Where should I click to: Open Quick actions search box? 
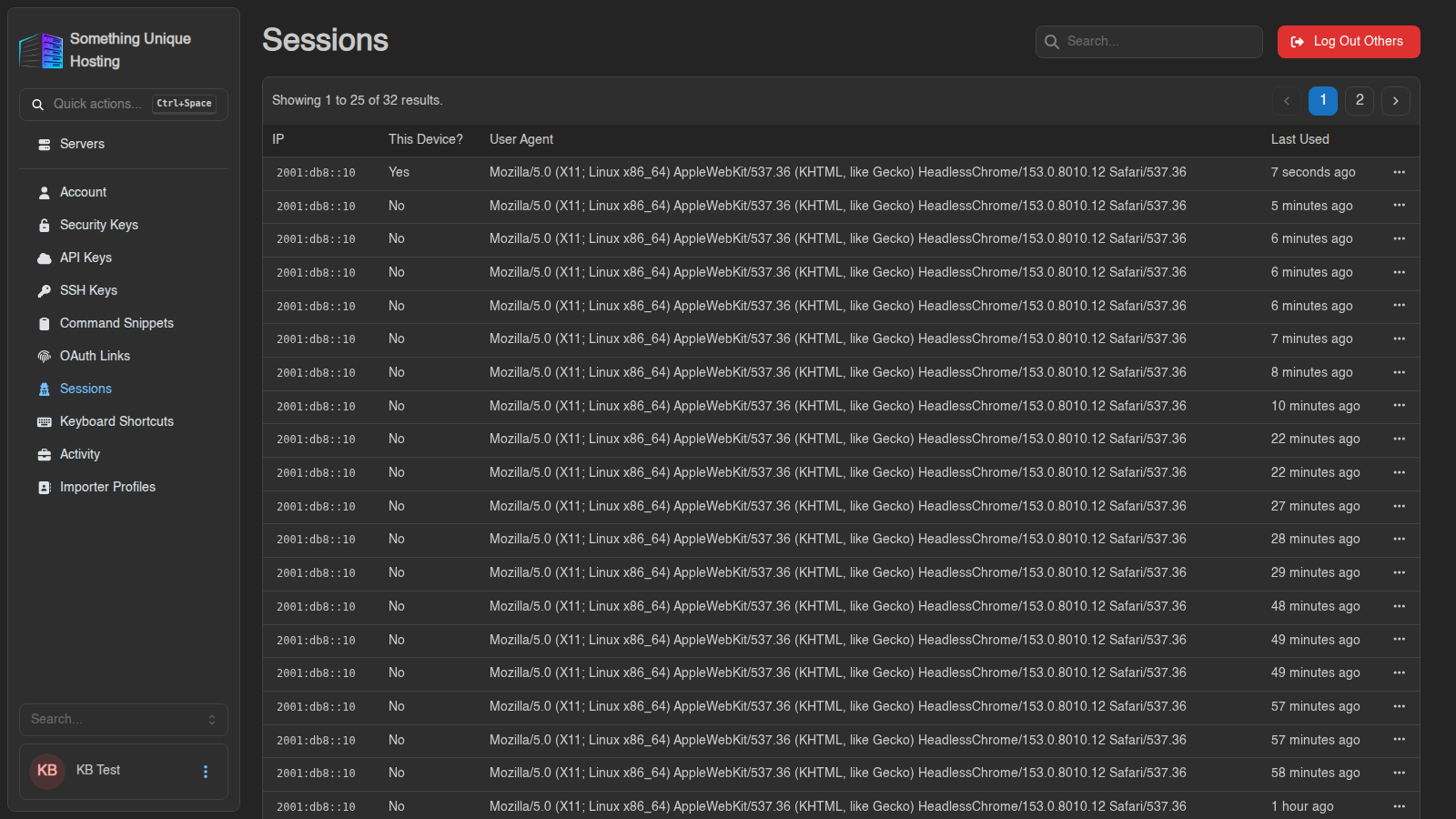click(x=124, y=105)
